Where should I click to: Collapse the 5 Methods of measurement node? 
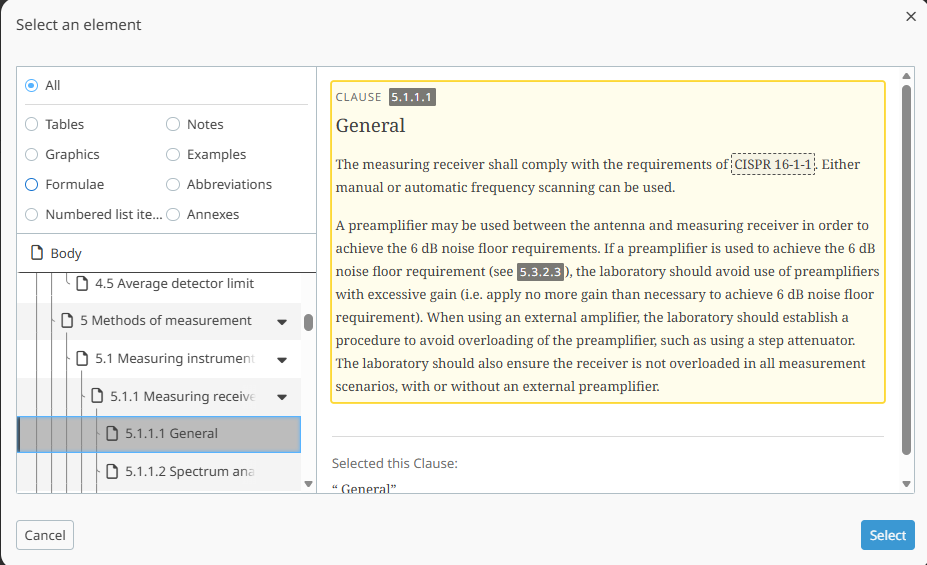(x=282, y=322)
